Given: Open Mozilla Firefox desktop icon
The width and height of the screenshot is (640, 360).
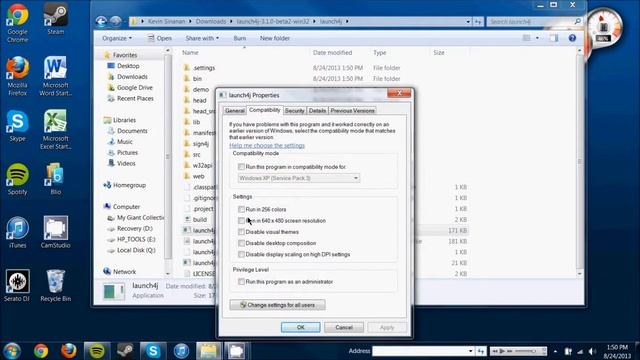Looking at the screenshot, I should [x=18, y=76].
